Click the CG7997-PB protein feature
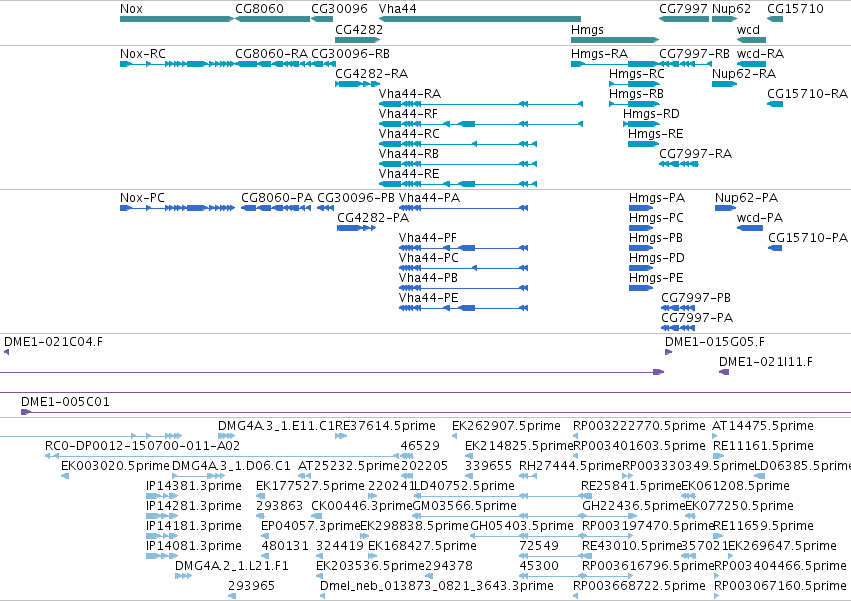Image resolution: width=851 pixels, height=601 pixels. [x=678, y=308]
